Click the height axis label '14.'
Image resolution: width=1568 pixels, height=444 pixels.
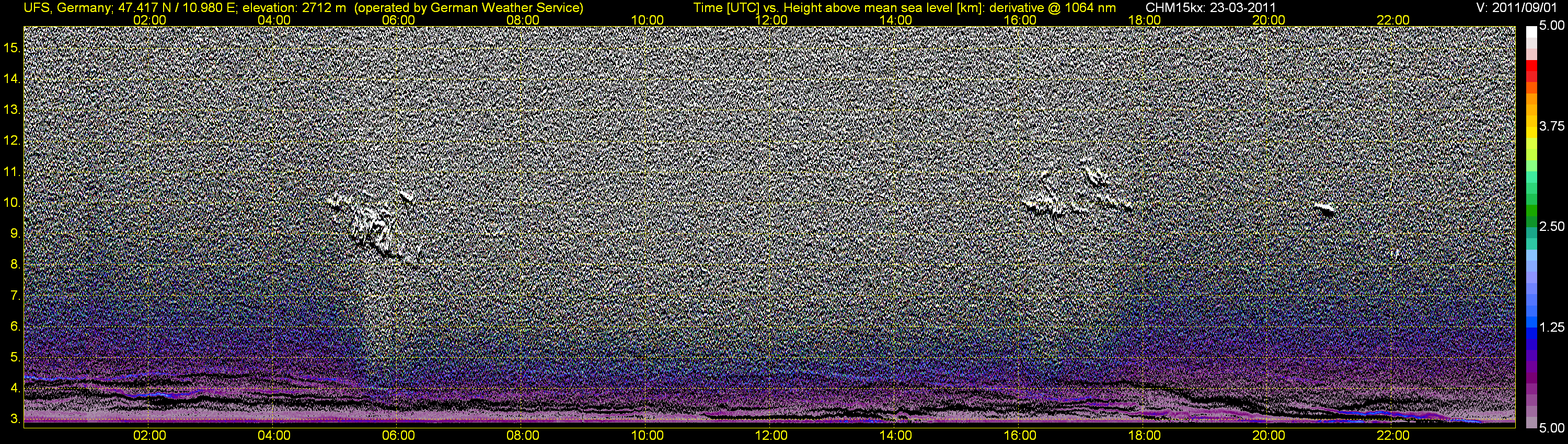click(x=13, y=78)
